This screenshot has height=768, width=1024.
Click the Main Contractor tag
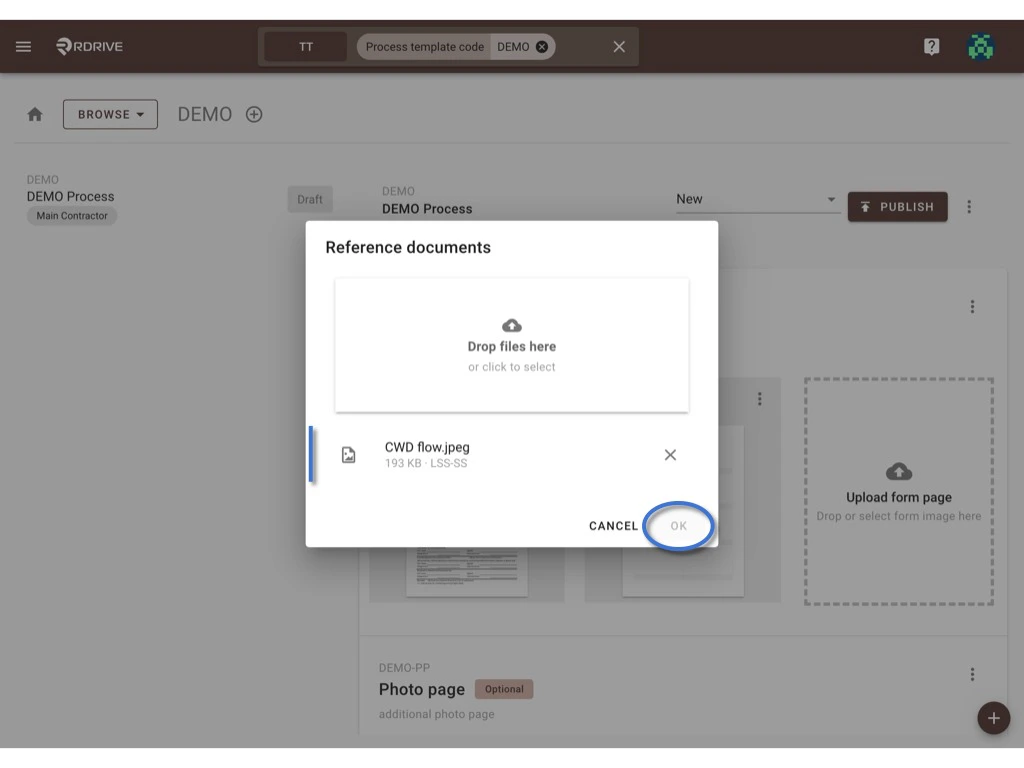[x=72, y=216]
